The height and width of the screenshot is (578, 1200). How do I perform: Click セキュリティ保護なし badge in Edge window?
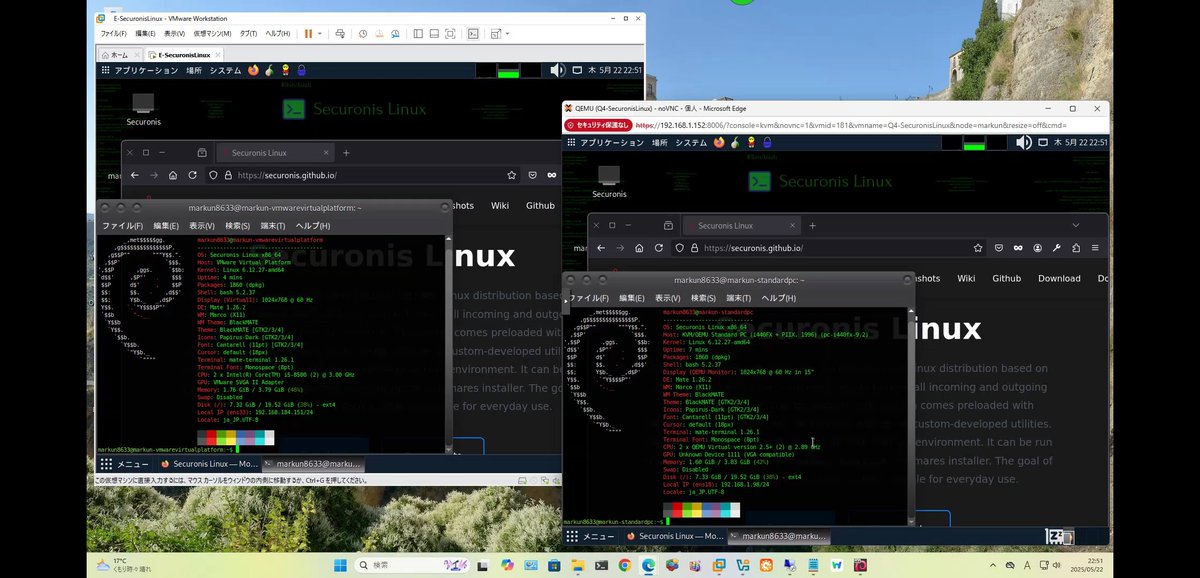point(598,125)
